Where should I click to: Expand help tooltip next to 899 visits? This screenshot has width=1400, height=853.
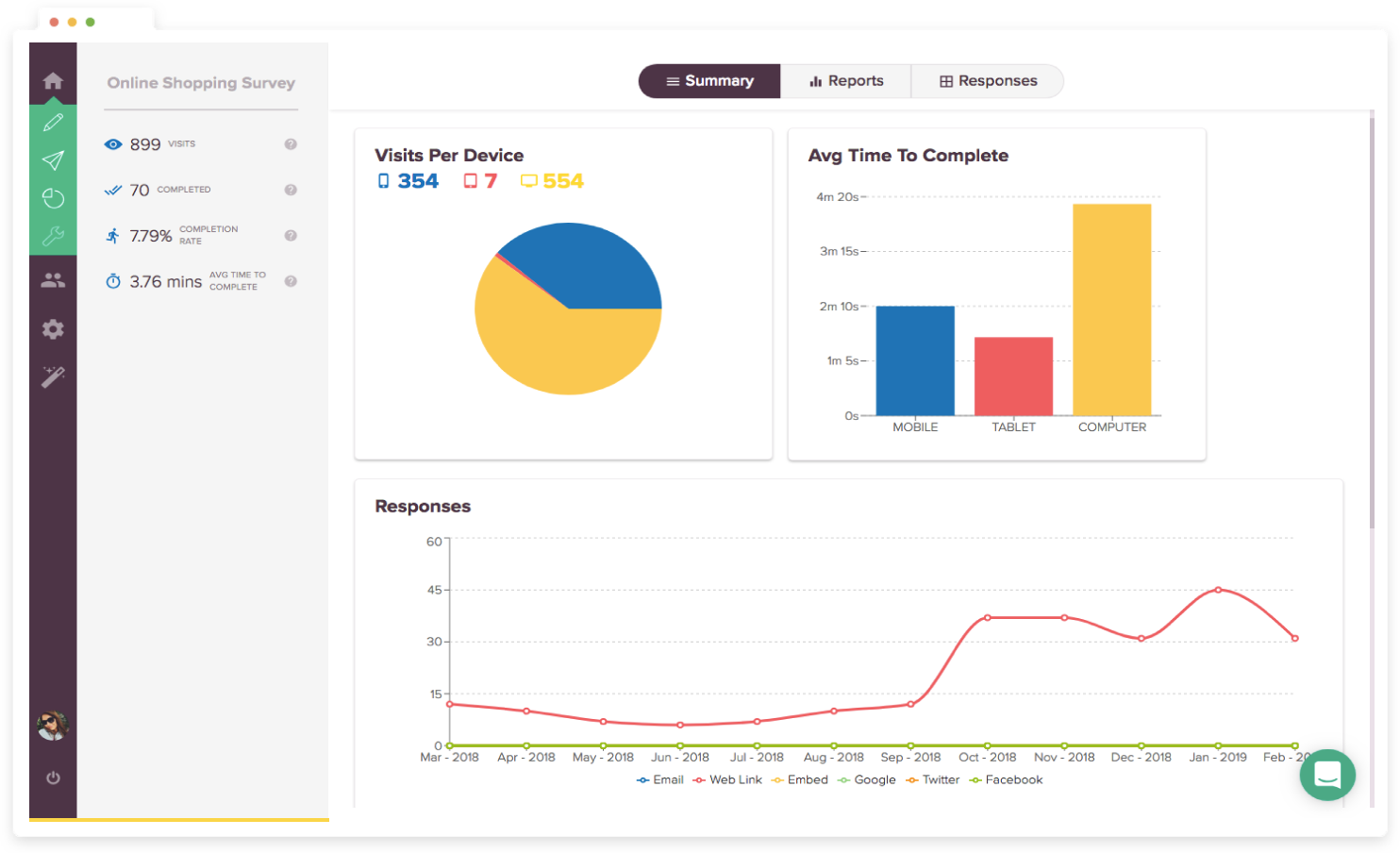291,143
